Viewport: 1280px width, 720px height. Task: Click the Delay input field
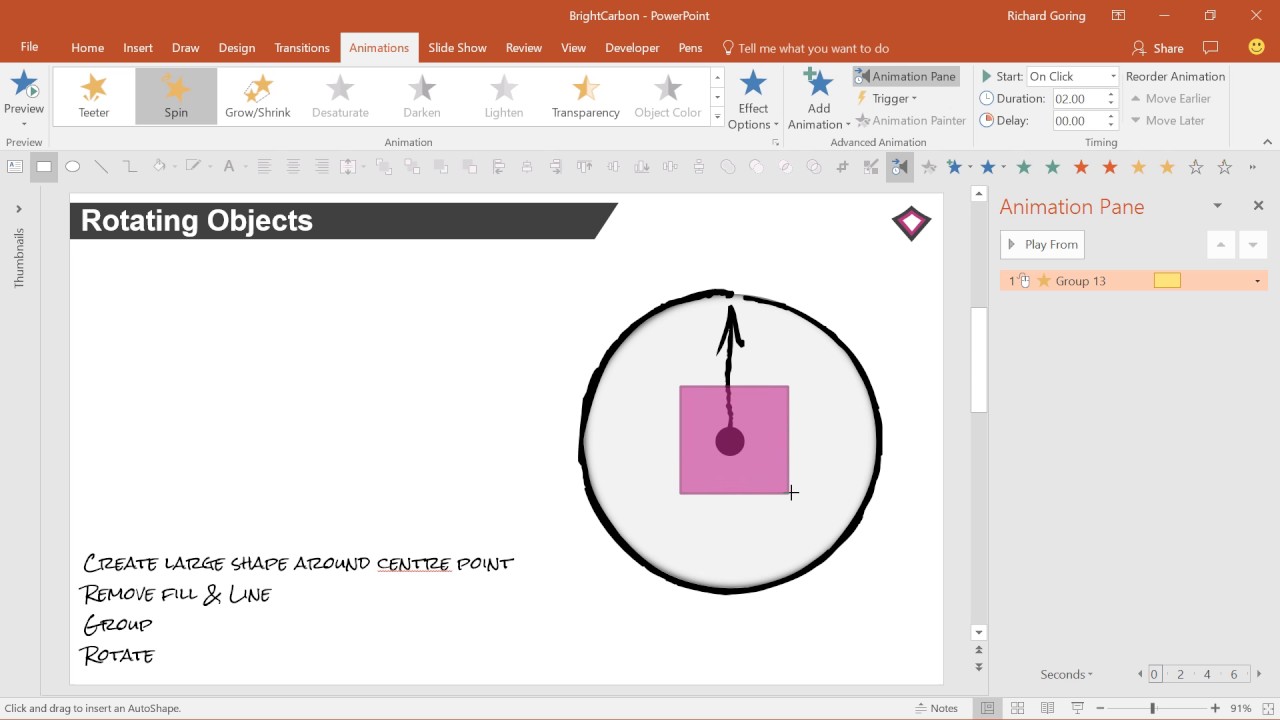click(x=1079, y=120)
